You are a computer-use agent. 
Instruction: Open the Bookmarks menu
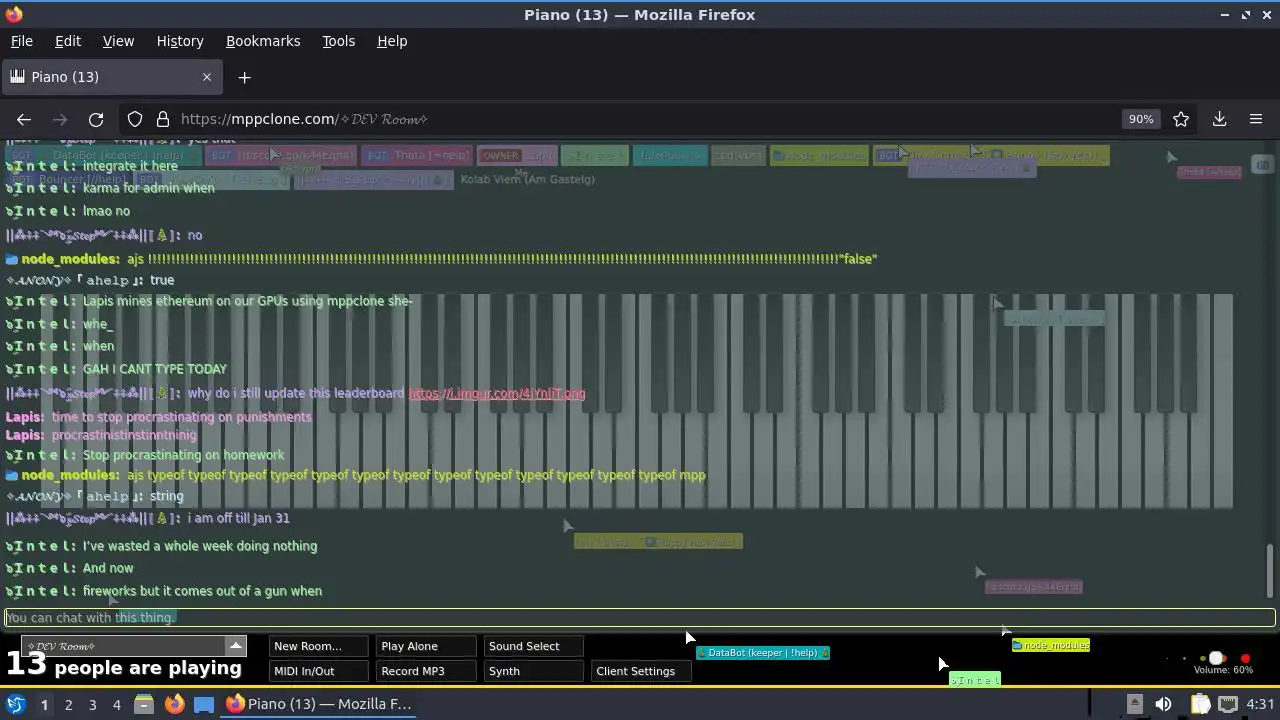coord(263,41)
